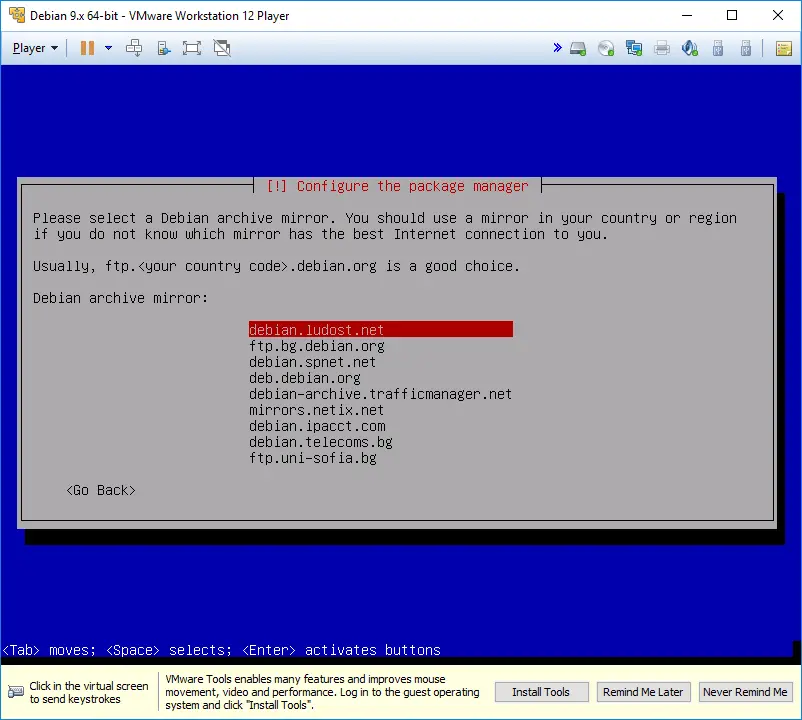
Task: Select debian-archive.trafficmanager.net mirror
Action: (x=381, y=394)
